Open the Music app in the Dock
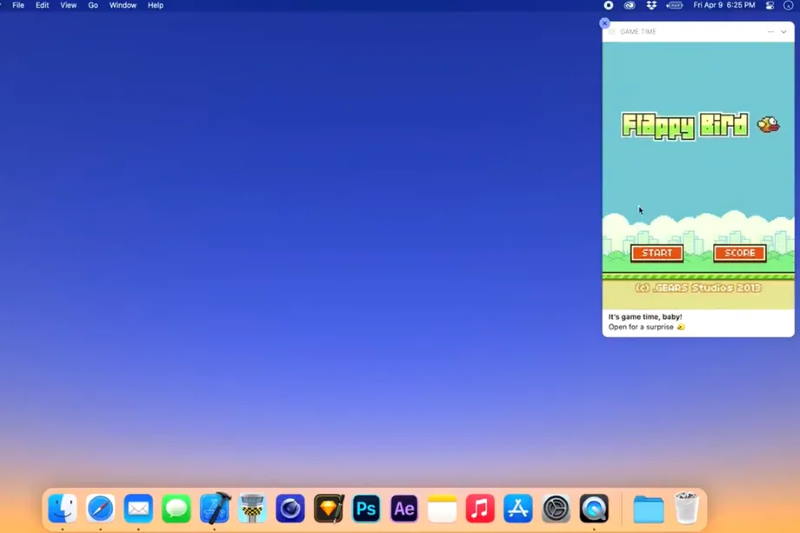The height and width of the screenshot is (533, 800). tap(480, 509)
